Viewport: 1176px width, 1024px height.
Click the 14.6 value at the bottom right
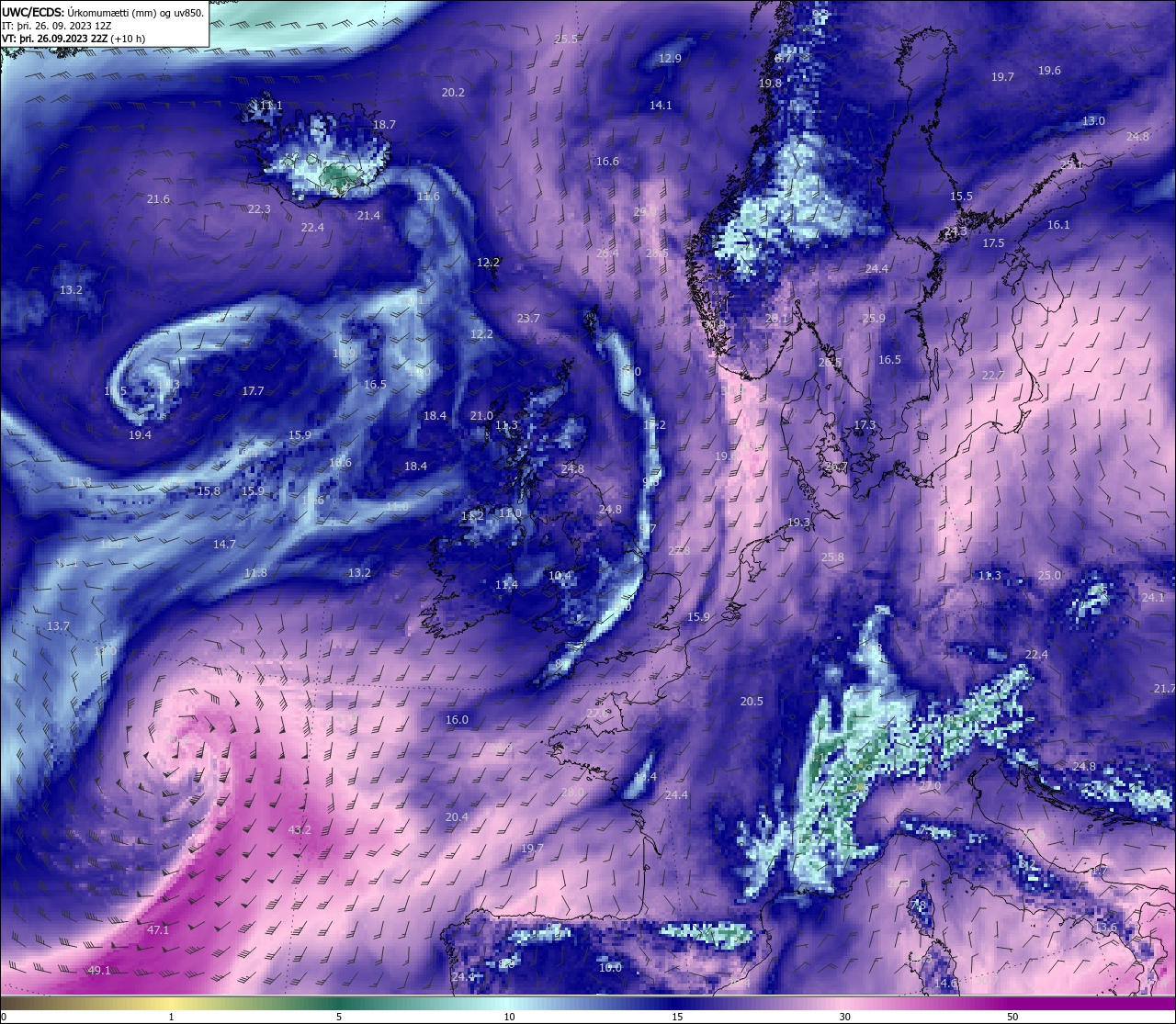click(x=945, y=983)
